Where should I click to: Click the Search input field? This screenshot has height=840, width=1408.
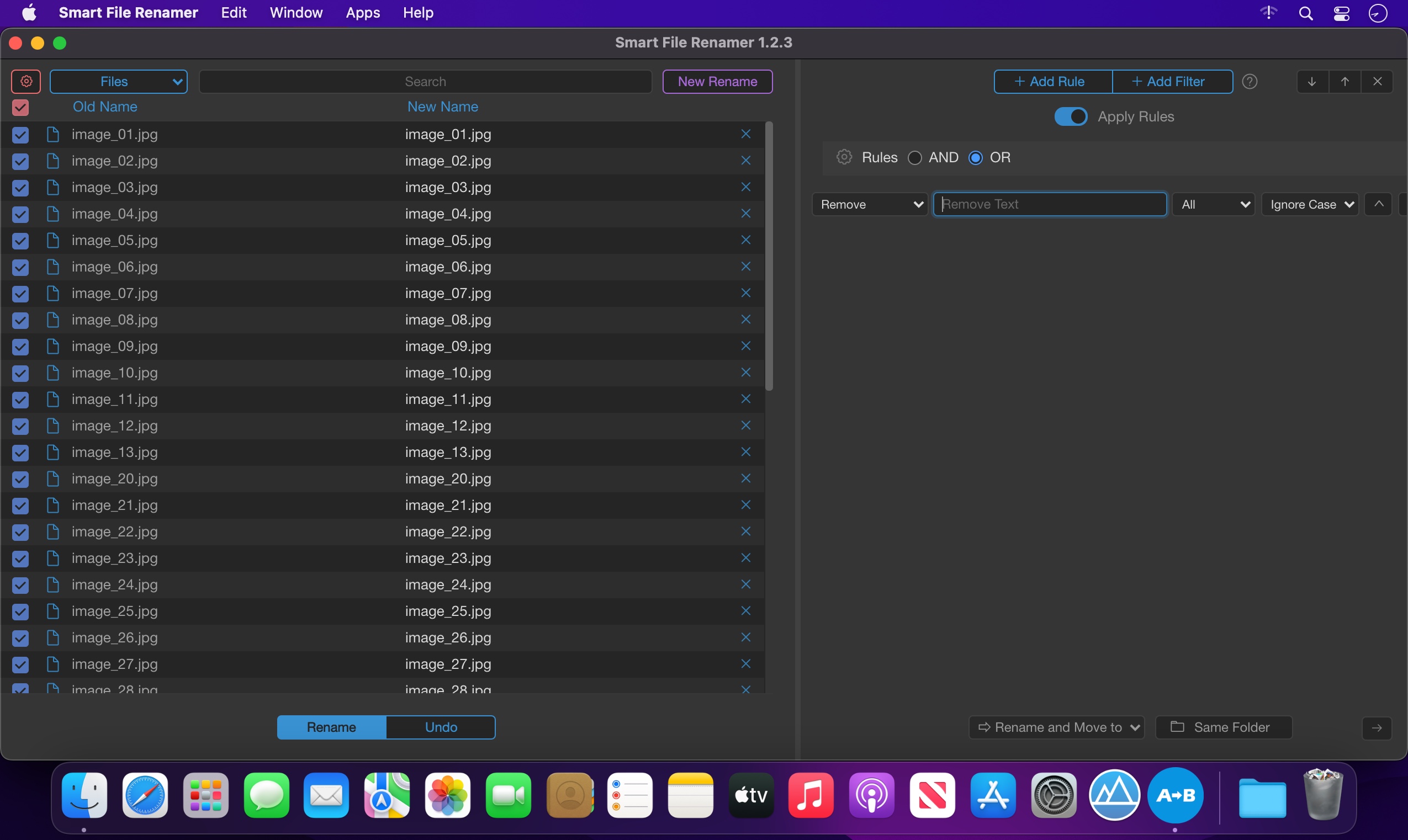[425, 82]
